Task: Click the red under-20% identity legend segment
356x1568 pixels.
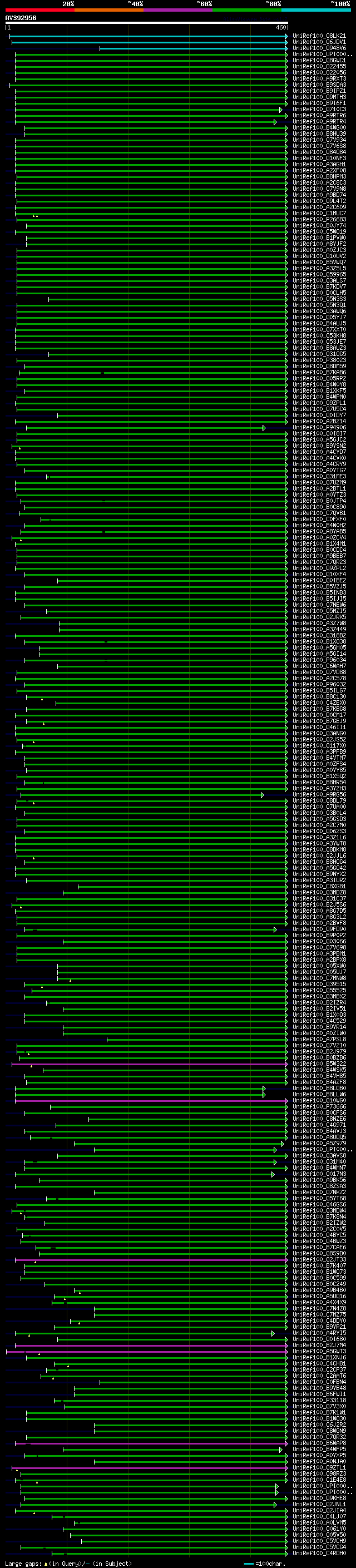Action: coord(39,10)
